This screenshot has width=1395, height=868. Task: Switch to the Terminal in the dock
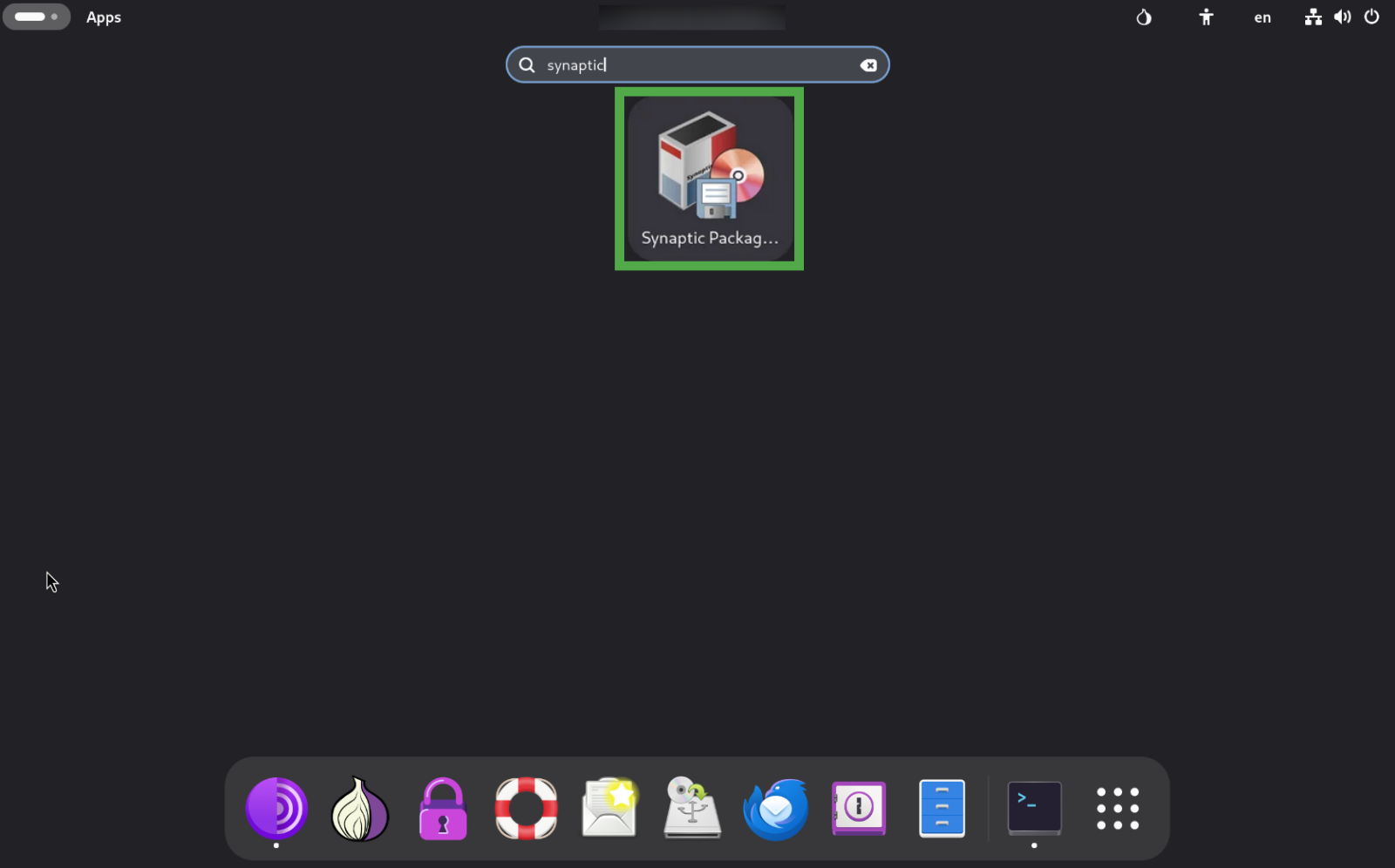pyautogui.click(x=1035, y=808)
